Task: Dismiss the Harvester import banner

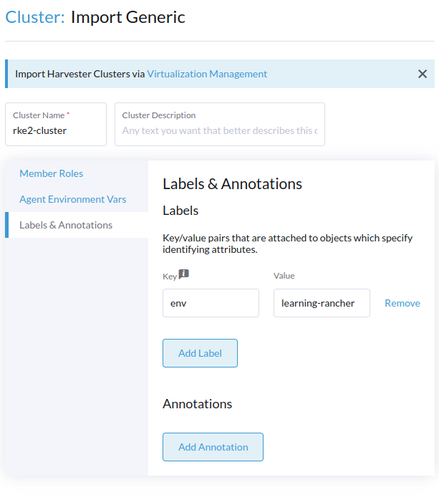Action: 422,74
